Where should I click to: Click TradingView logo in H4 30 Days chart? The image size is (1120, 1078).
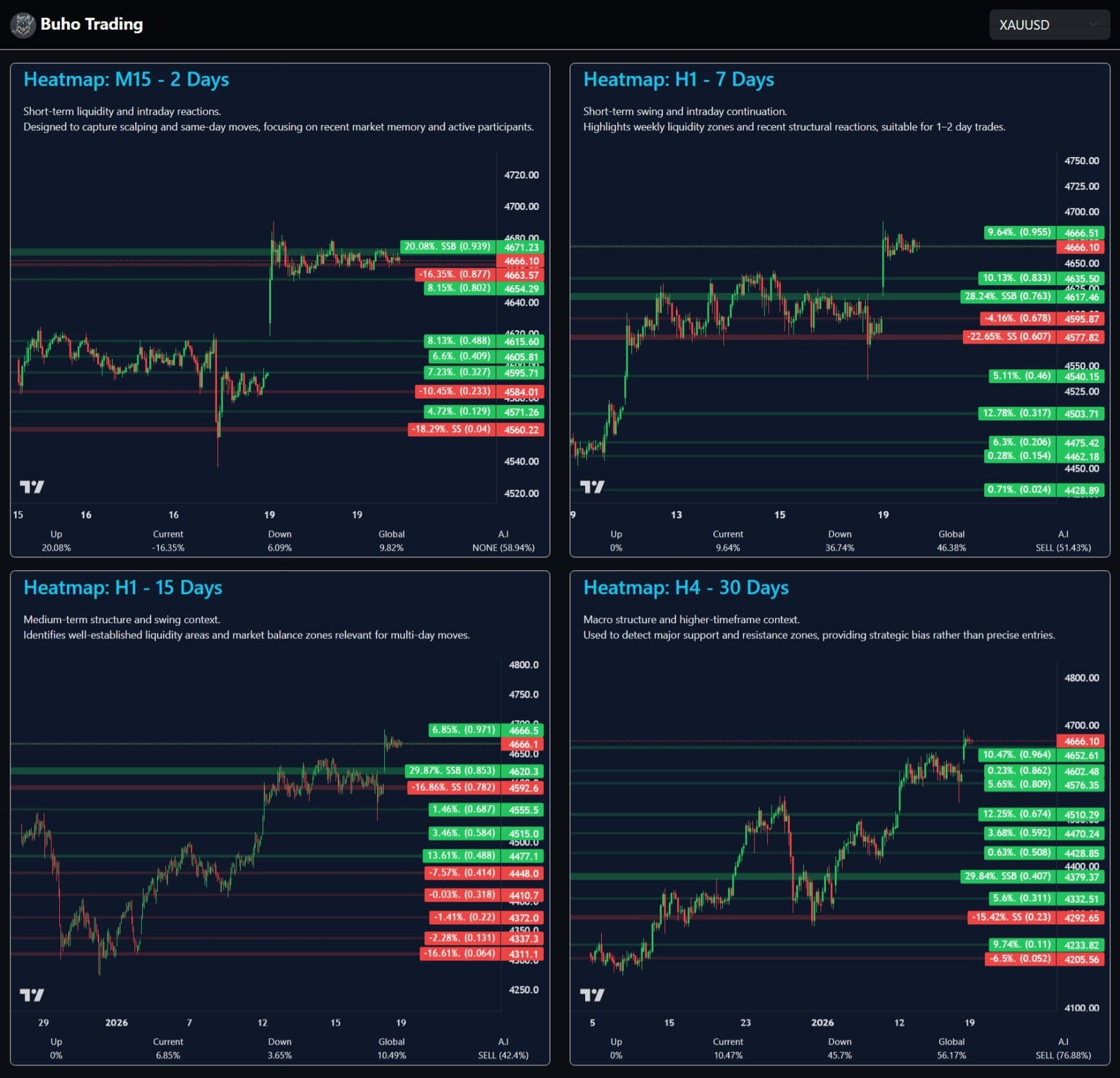tap(592, 995)
